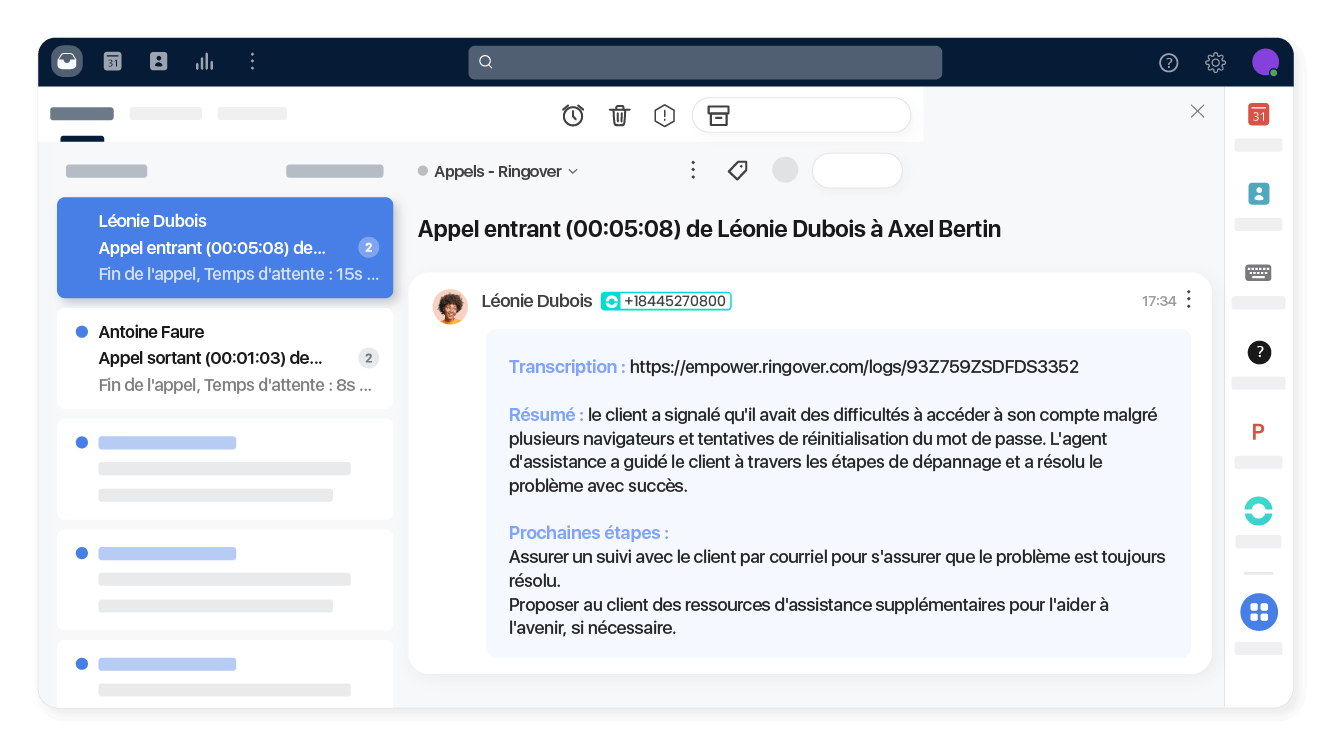
Task: Open the Calendar icon in the top bar
Action: [112, 61]
